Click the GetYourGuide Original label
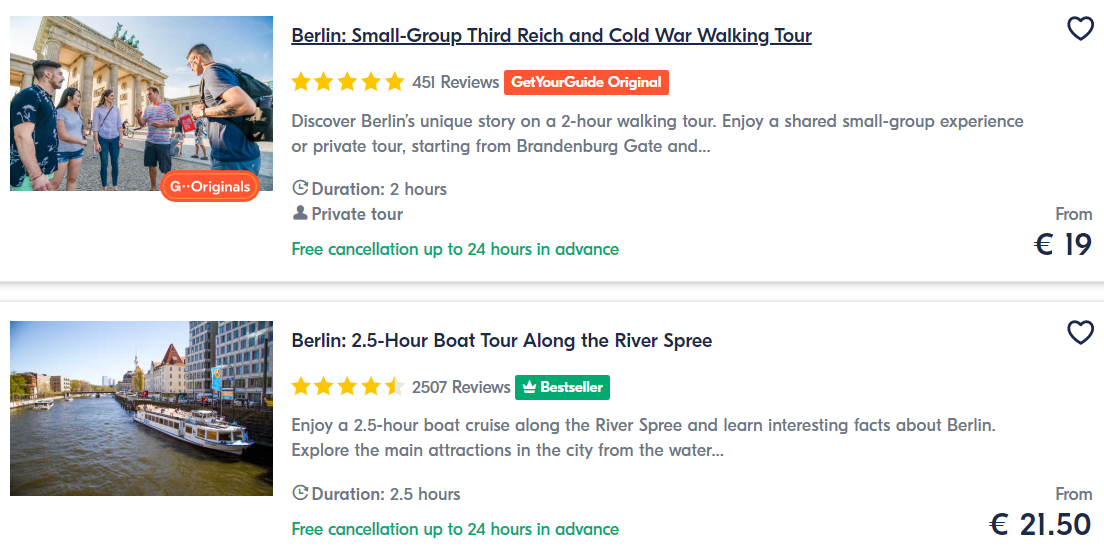The height and width of the screenshot is (549, 1104). 586,82
